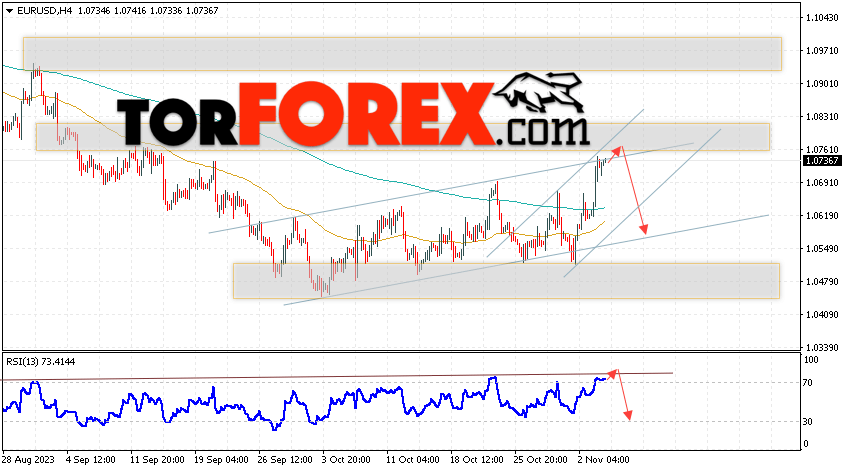Click the low price value 1.07336
The image size is (846, 471).
pos(166,11)
